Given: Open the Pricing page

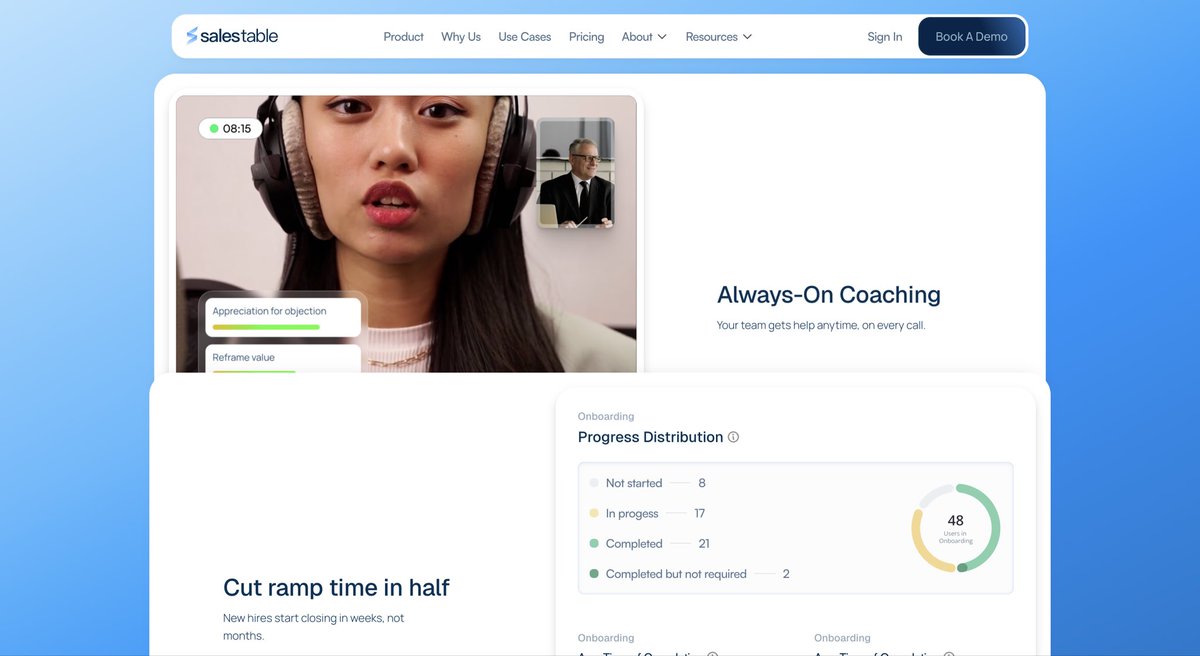Looking at the screenshot, I should pos(586,37).
